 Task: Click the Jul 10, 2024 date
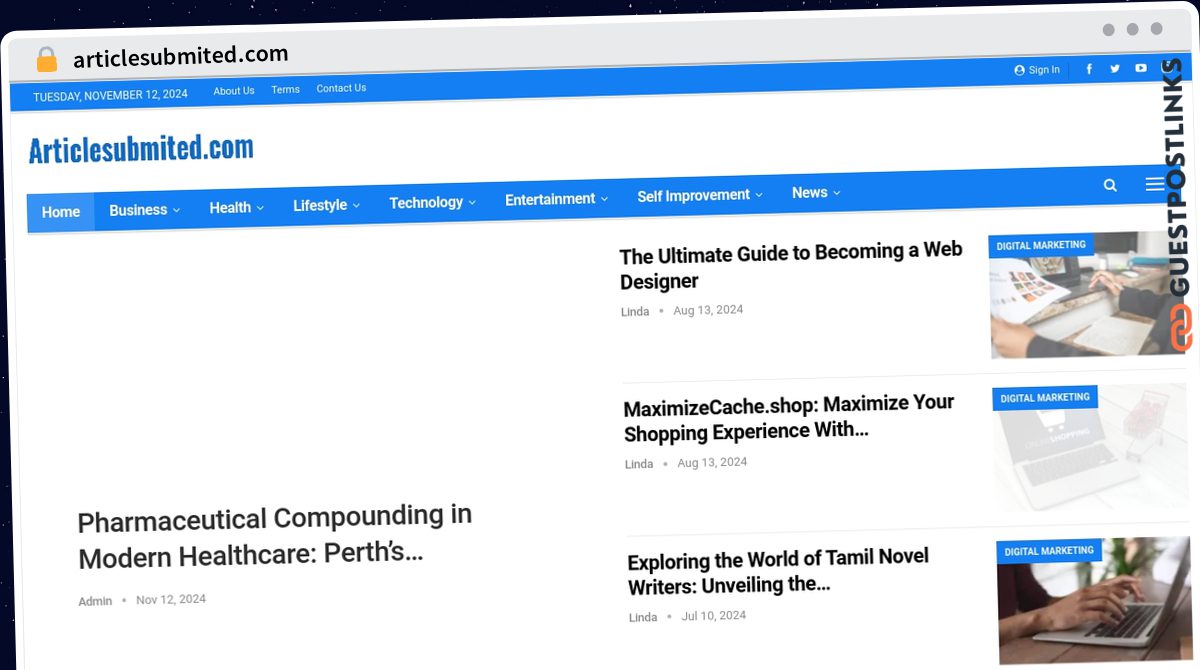click(x=714, y=615)
